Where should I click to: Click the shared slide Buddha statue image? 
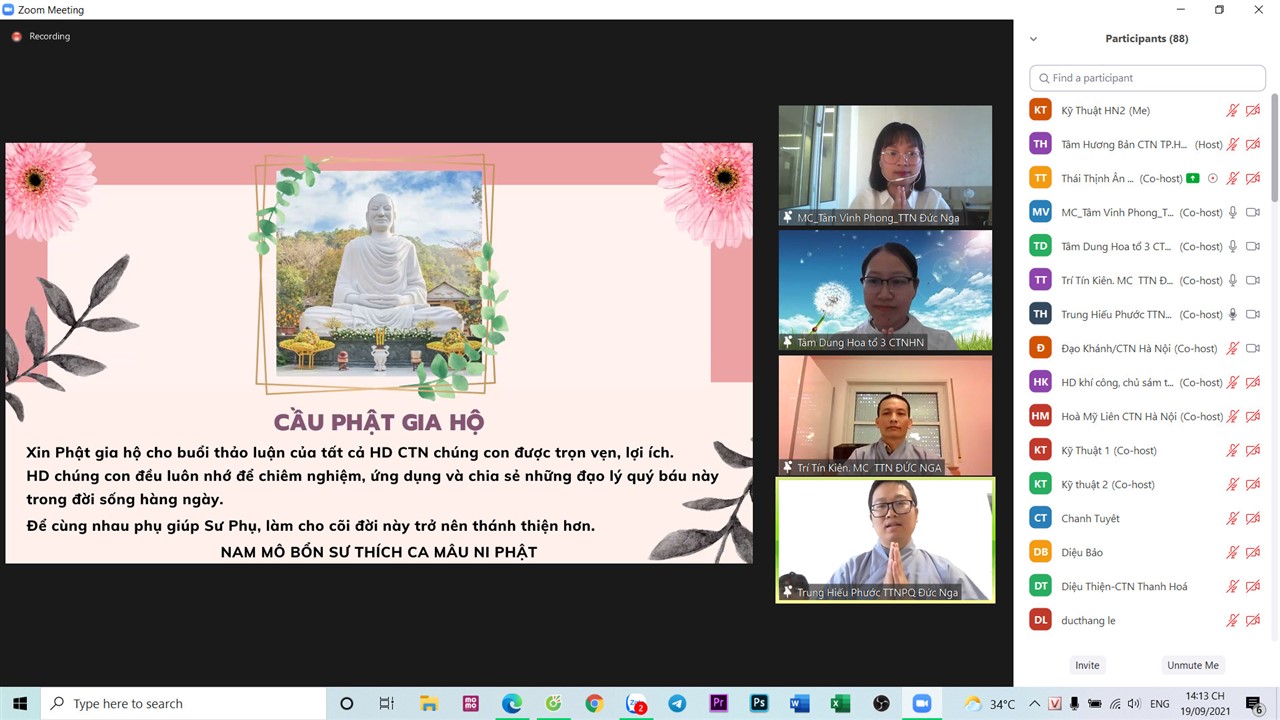pyautogui.click(x=380, y=272)
